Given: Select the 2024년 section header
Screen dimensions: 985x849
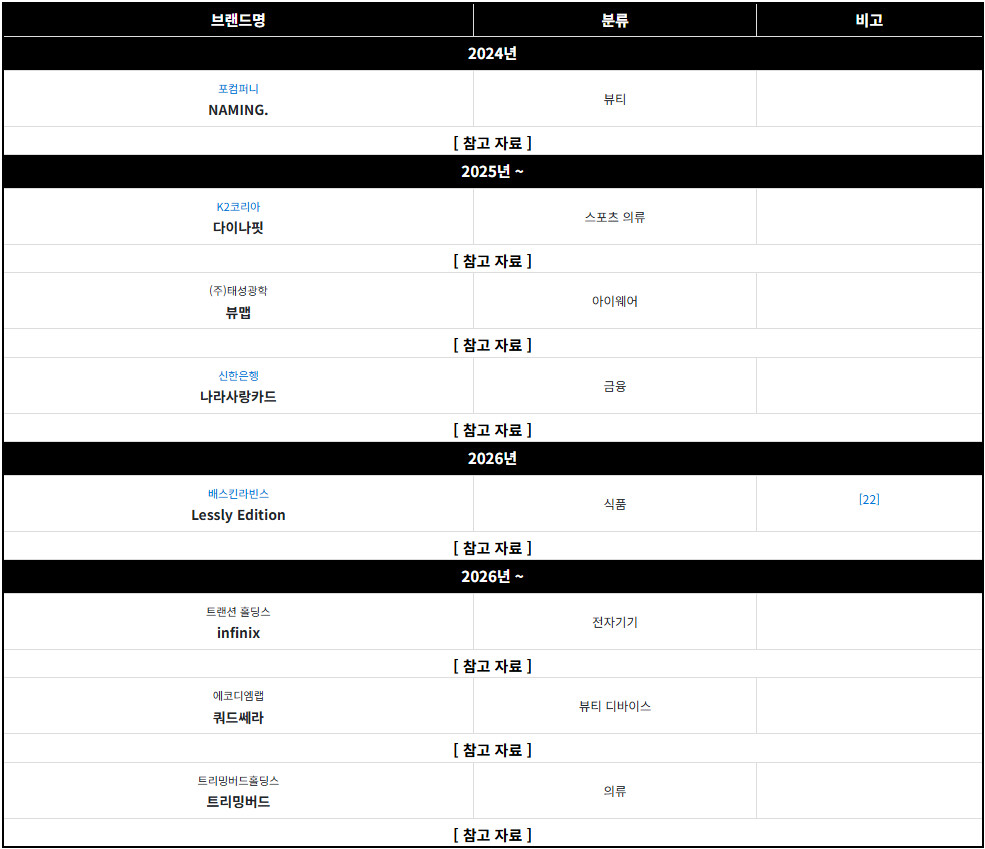Looking at the screenshot, I should point(492,53).
